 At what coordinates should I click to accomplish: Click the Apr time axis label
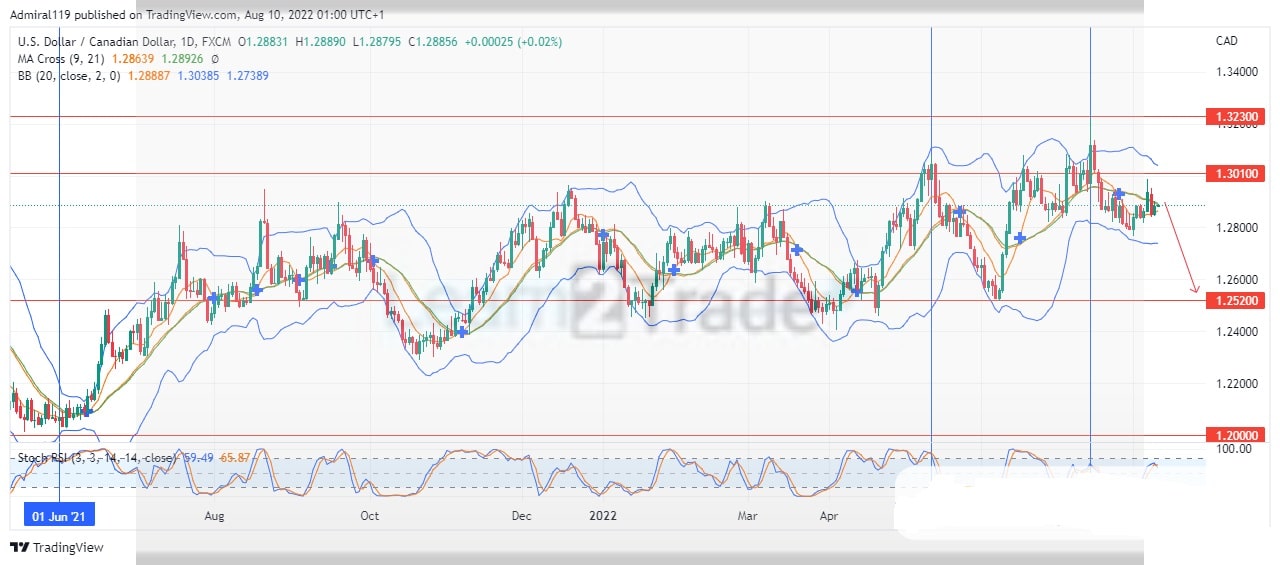pos(828,516)
